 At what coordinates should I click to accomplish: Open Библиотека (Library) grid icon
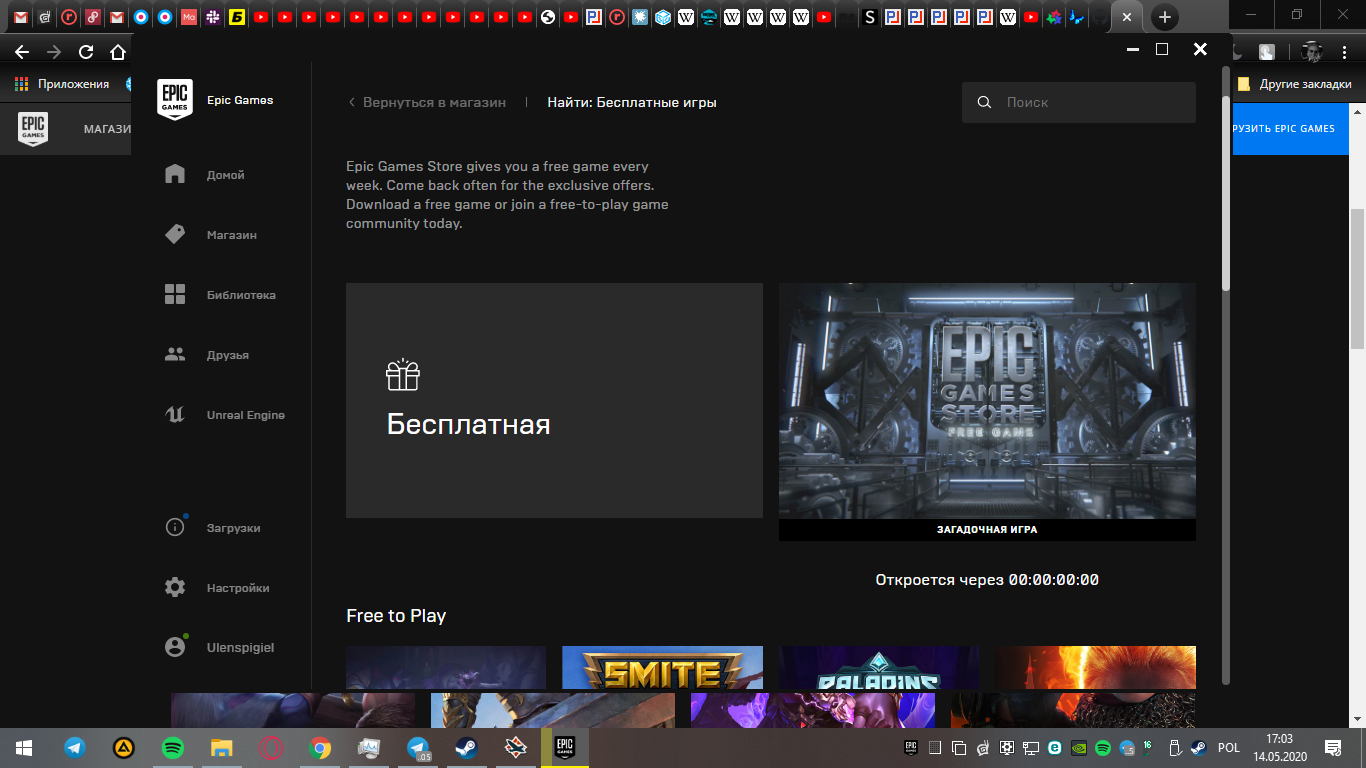pos(175,294)
